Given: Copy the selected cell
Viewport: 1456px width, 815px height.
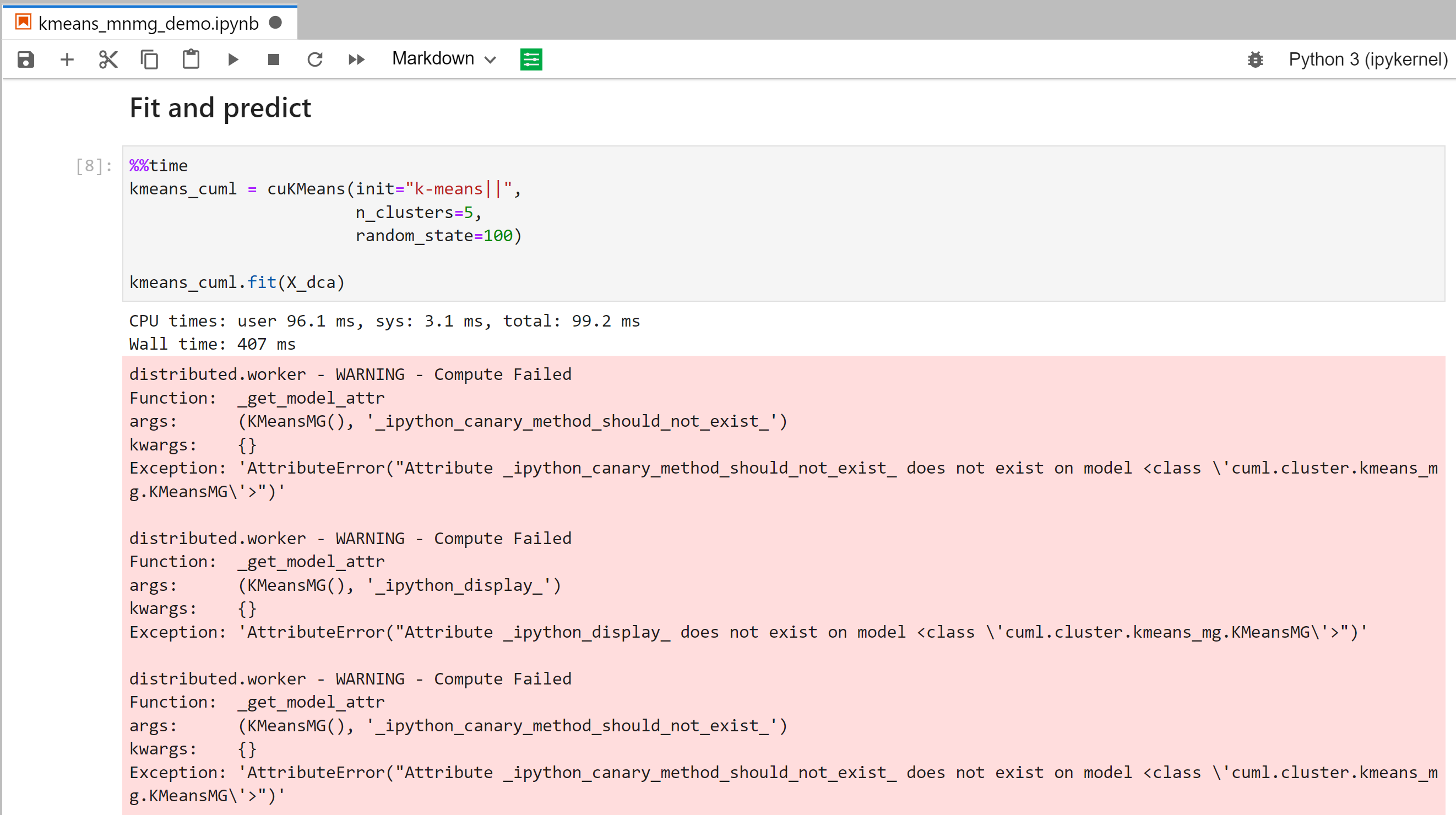Looking at the screenshot, I should pyautogui.click(x=149, y=59).
